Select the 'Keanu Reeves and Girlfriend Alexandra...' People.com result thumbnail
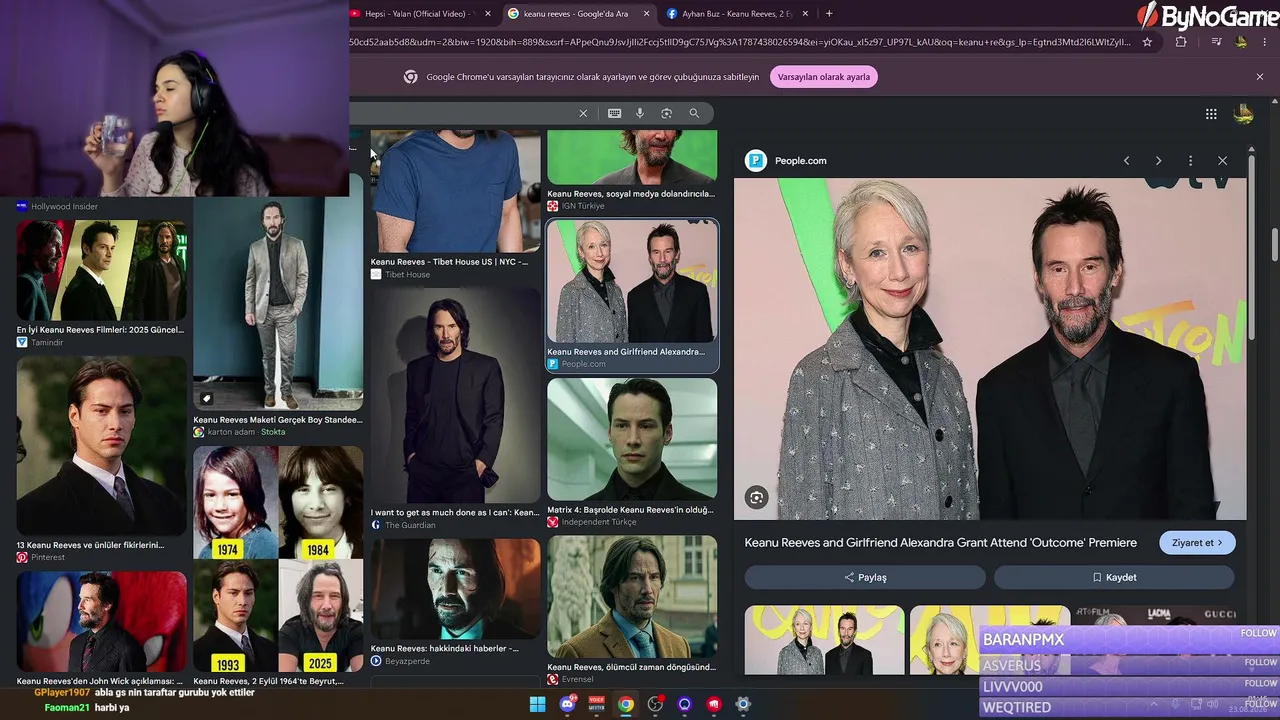 632,282
